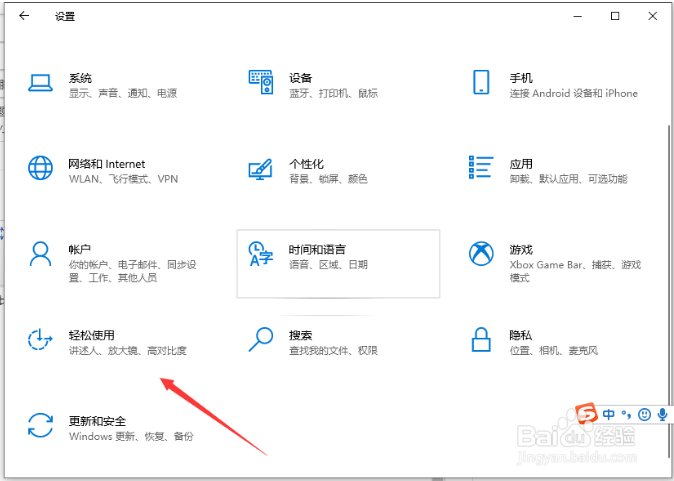Viewport: 674px width, 481px height.
Task: Go back with the arrow beside 设置
Action: pos(24,16)
